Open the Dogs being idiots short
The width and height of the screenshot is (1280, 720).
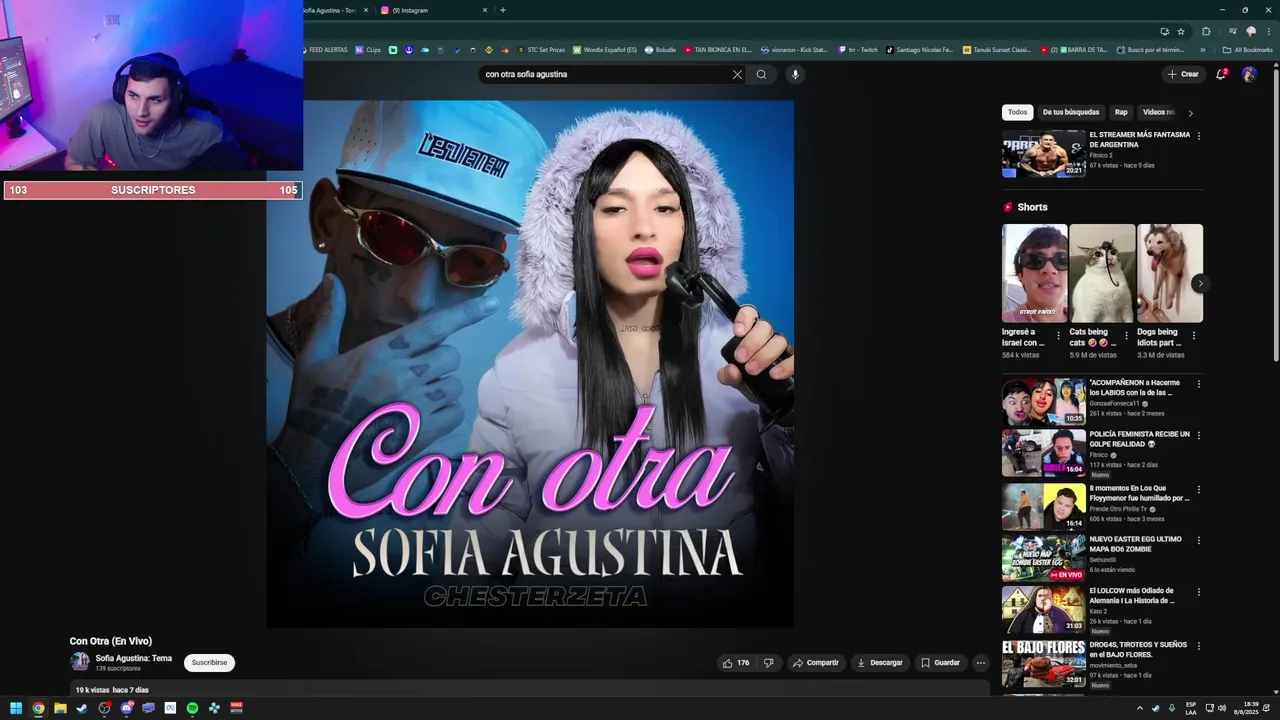(x=1169, y=273)
